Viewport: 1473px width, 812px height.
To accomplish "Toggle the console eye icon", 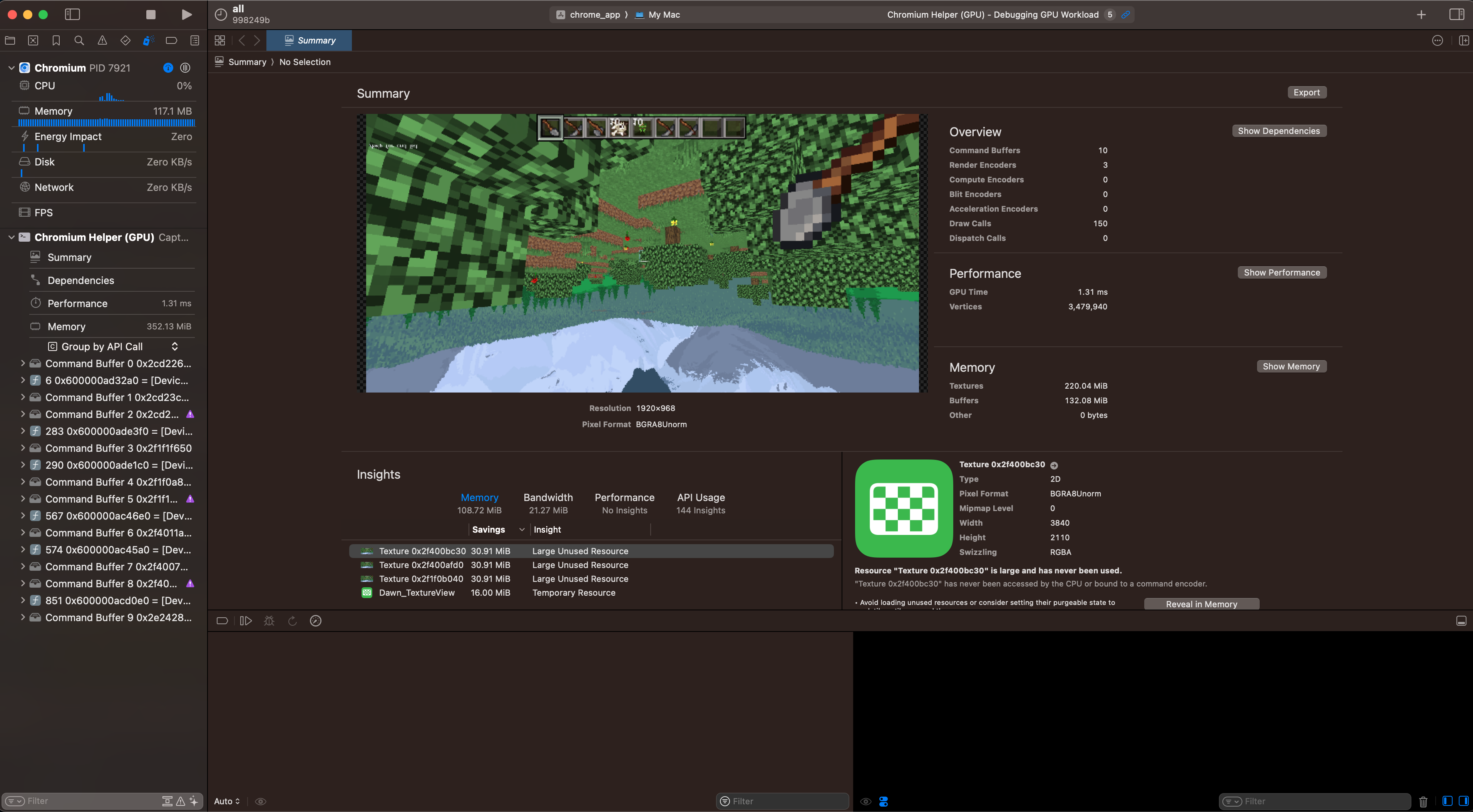I will pyautogui.click(x=866, y=802).
